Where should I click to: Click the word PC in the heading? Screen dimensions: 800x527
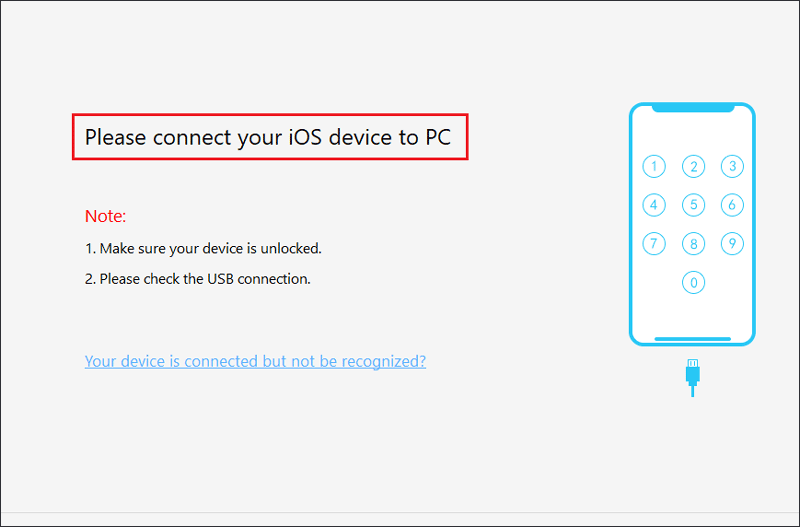coord(438,137)
